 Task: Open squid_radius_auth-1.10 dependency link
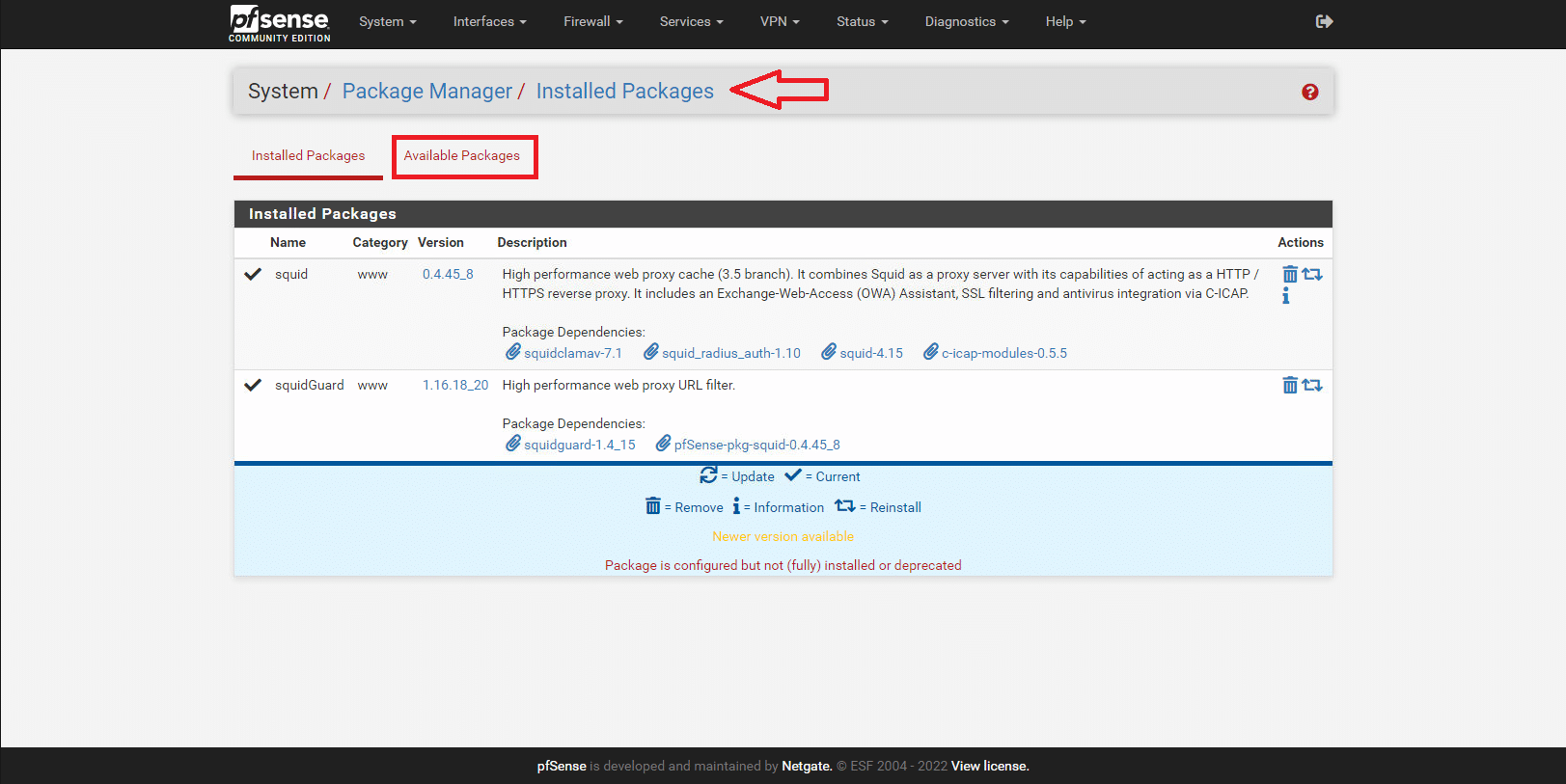(731, 353)
